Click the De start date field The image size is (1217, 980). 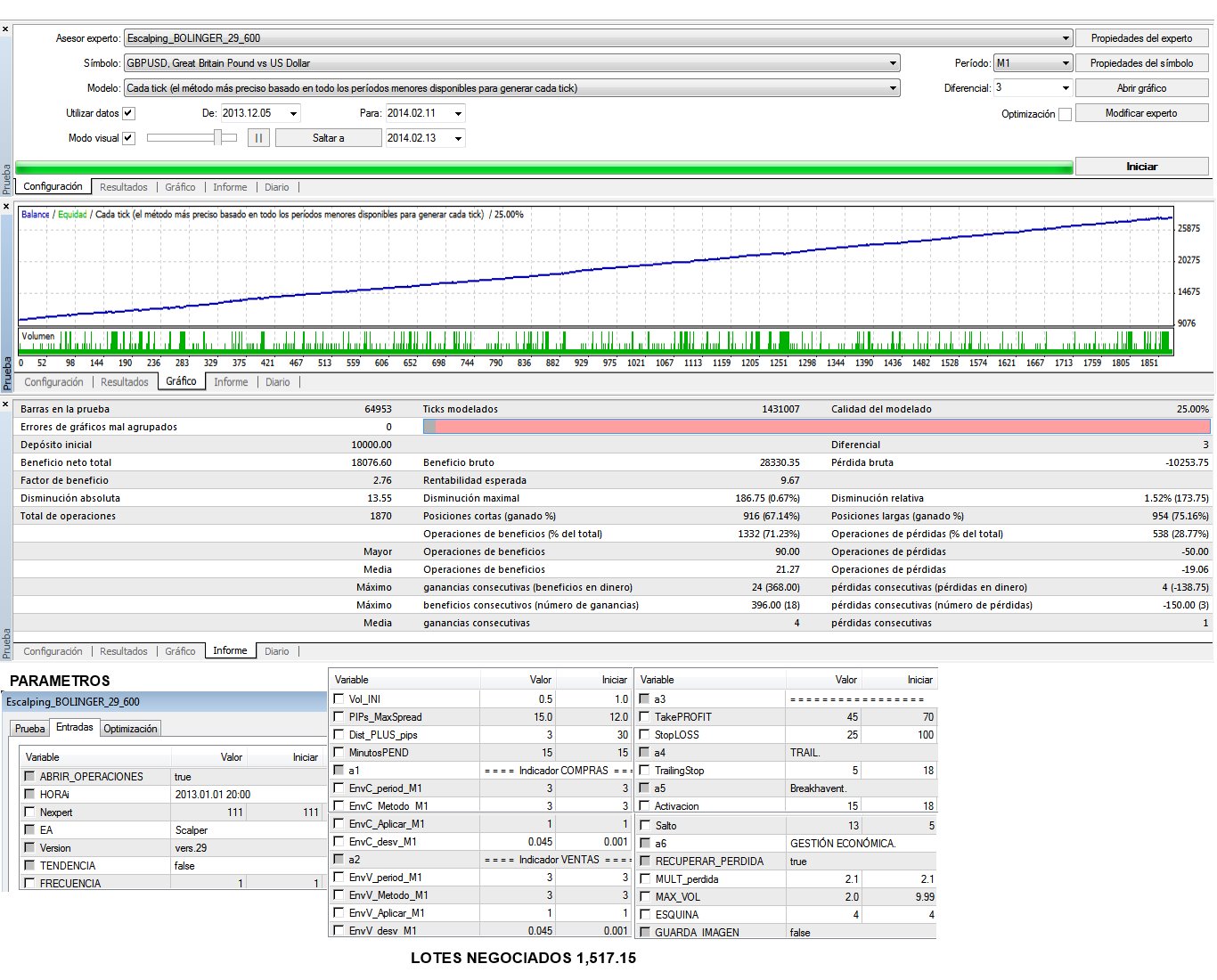point(253,113)
